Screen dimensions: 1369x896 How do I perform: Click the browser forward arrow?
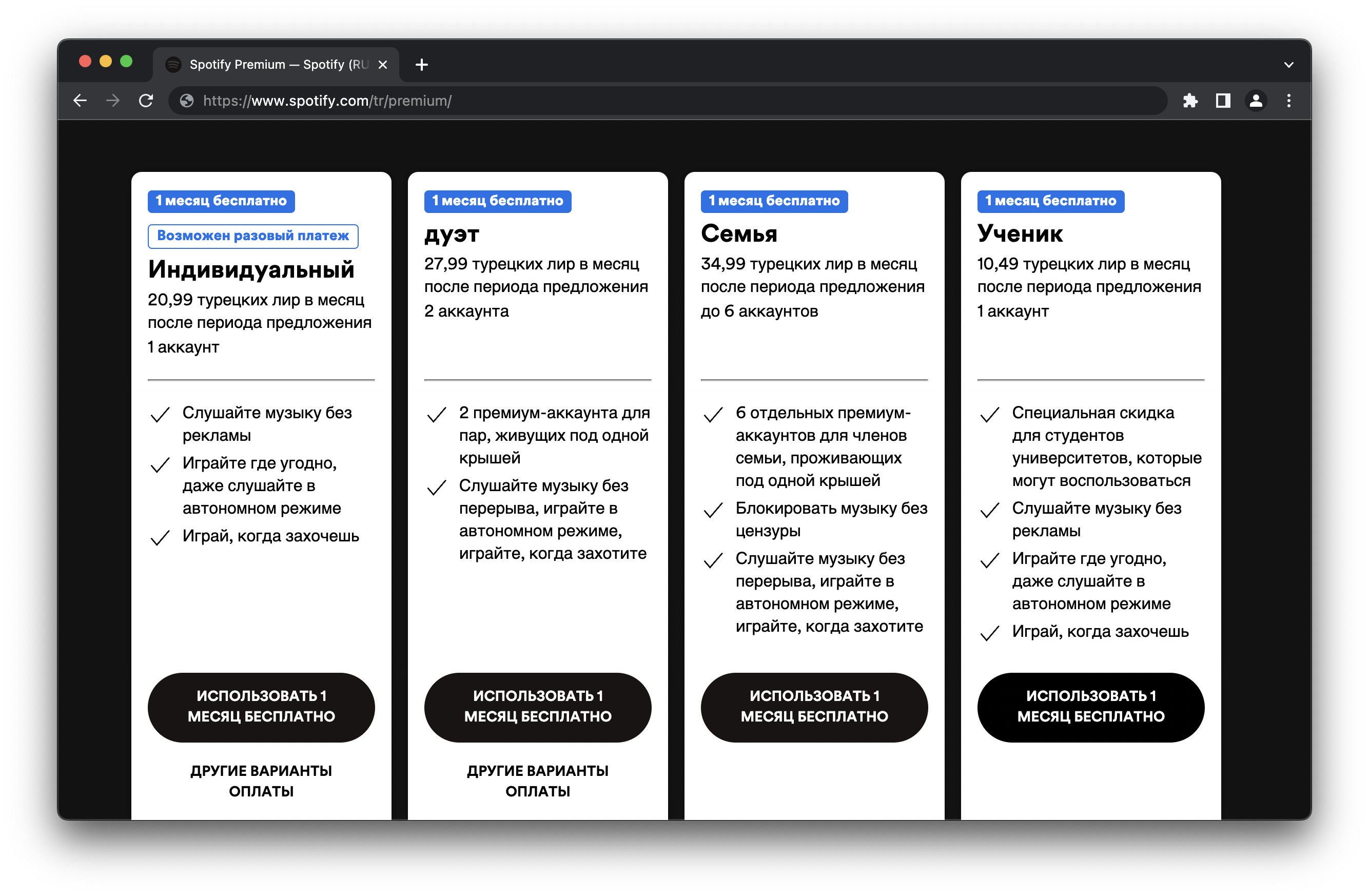tap(113, 101)
